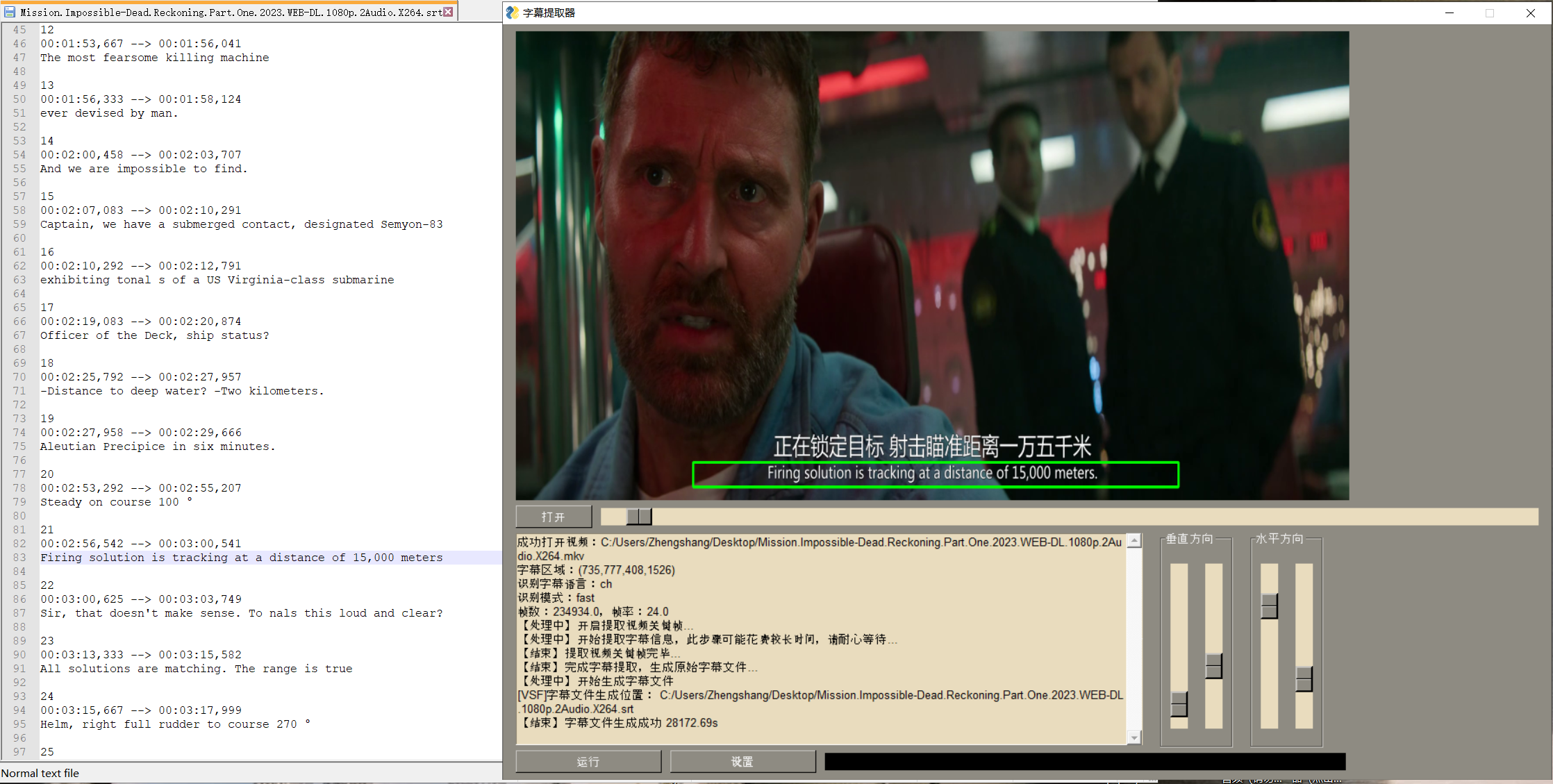Click the log panel scroll-up arrow
The width and height of the screenshot is (1553, 784).
tap(1133, 541)
